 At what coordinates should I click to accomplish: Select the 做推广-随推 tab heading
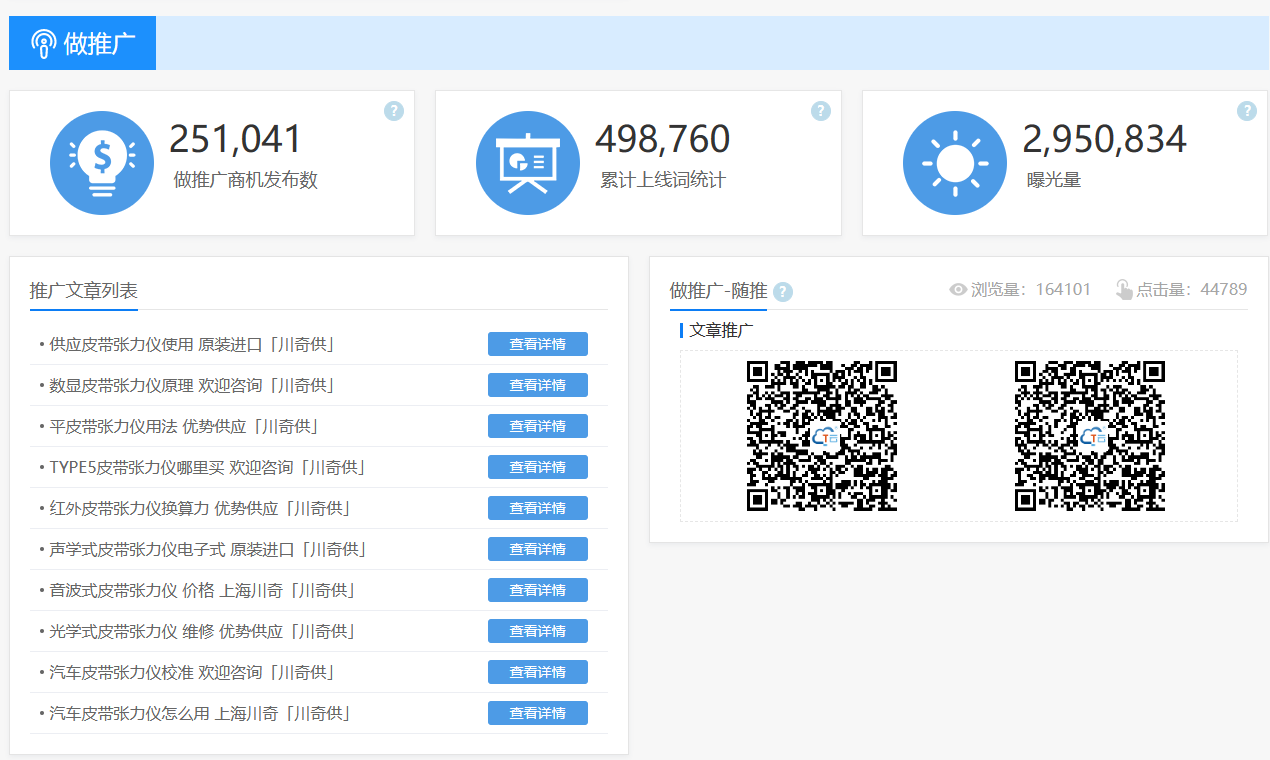pos(719,291)
